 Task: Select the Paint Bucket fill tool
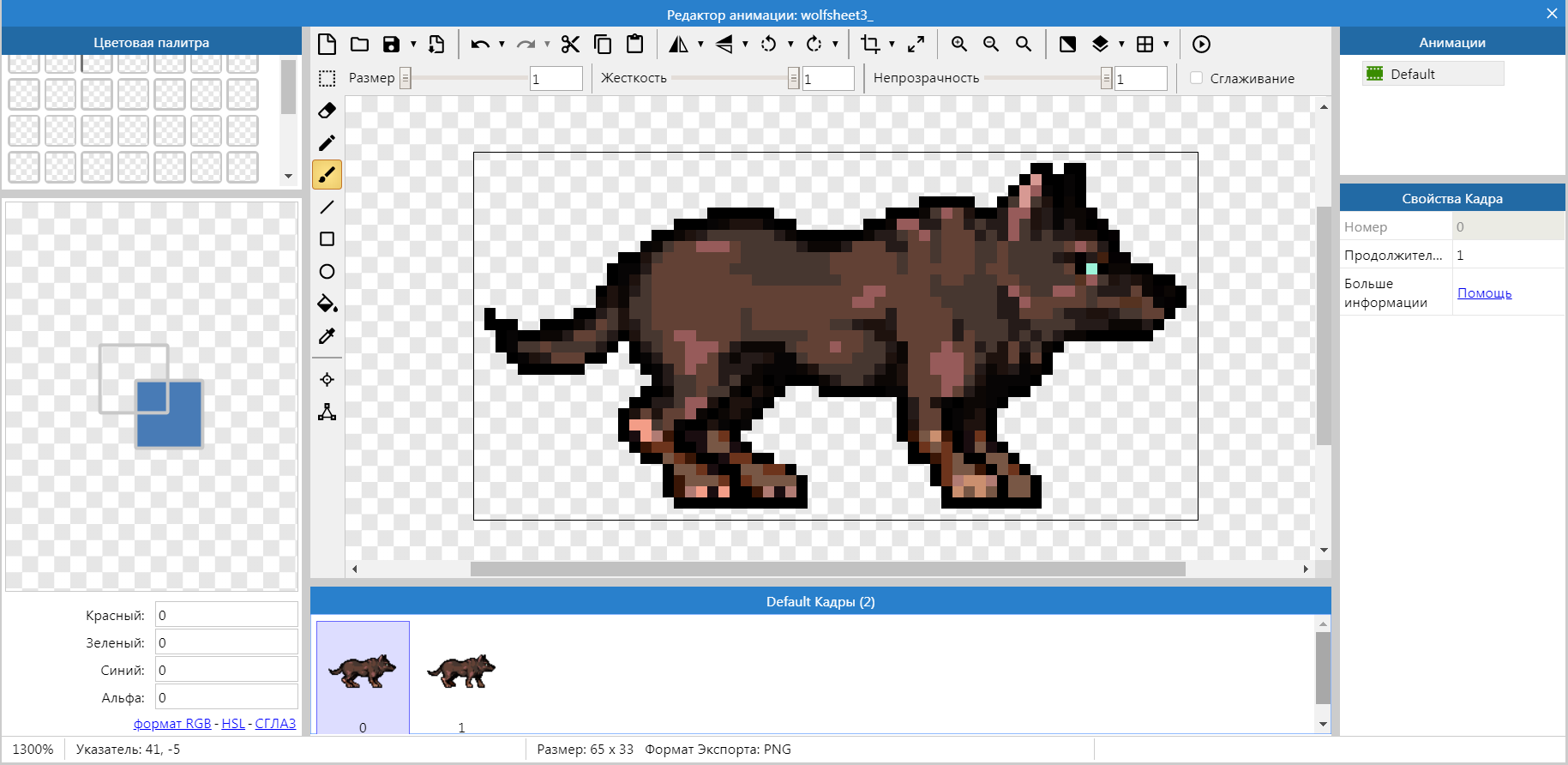327,304
